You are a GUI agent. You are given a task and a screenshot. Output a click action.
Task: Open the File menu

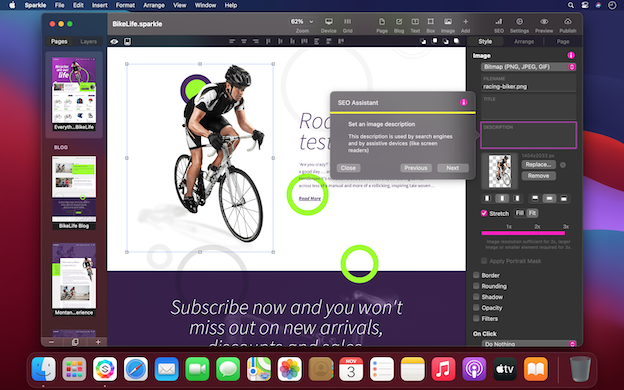point(59,5)
